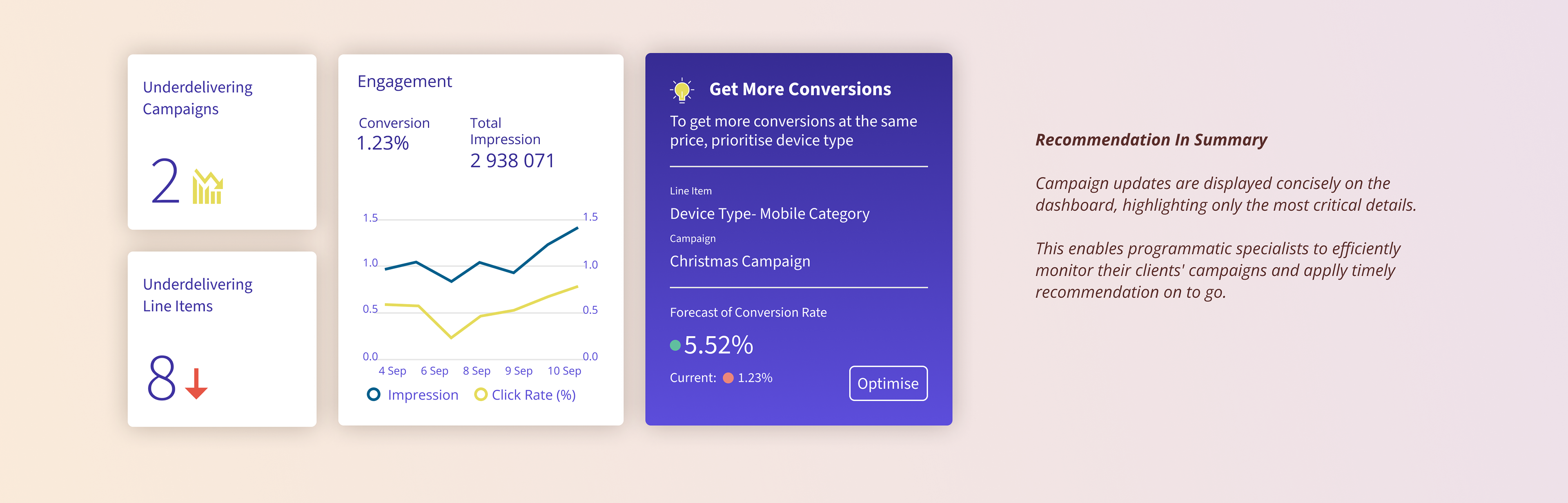Screen dimensions: 1568x503
Task: Click the Get More Conversions heading
Action: 800,89
